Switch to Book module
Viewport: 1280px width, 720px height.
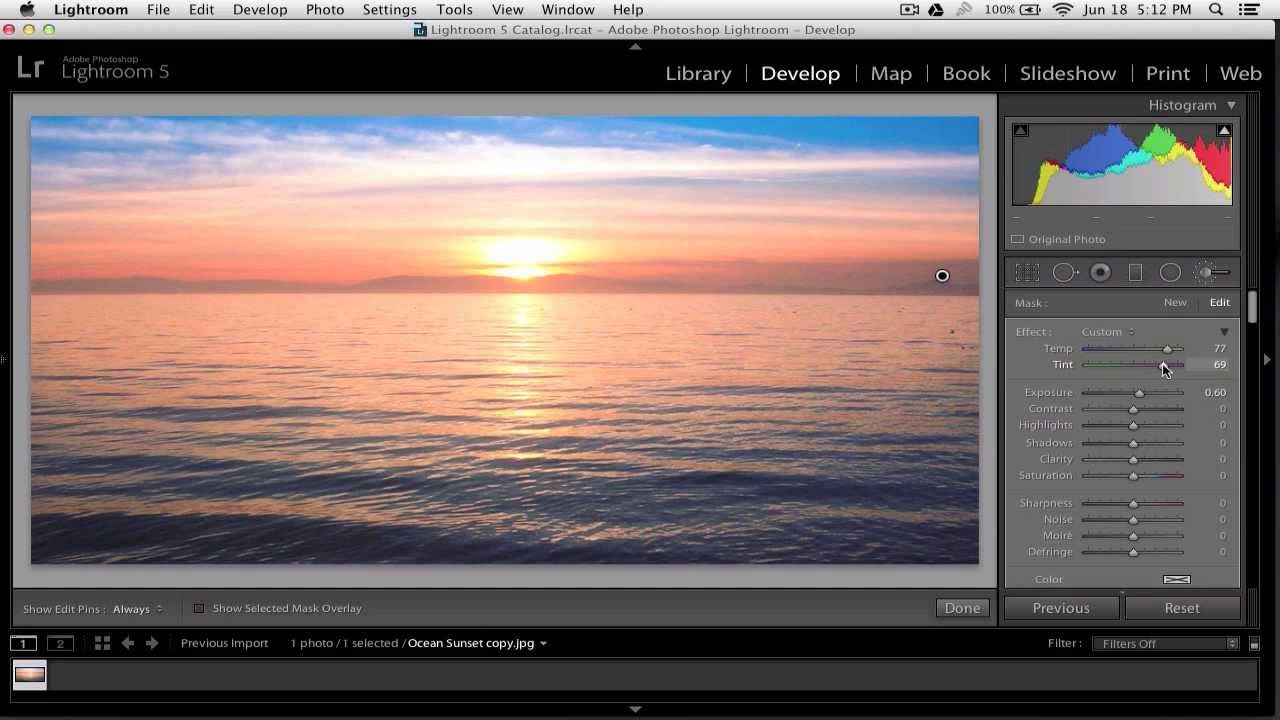pyautogui.click(x=966, y=73)
